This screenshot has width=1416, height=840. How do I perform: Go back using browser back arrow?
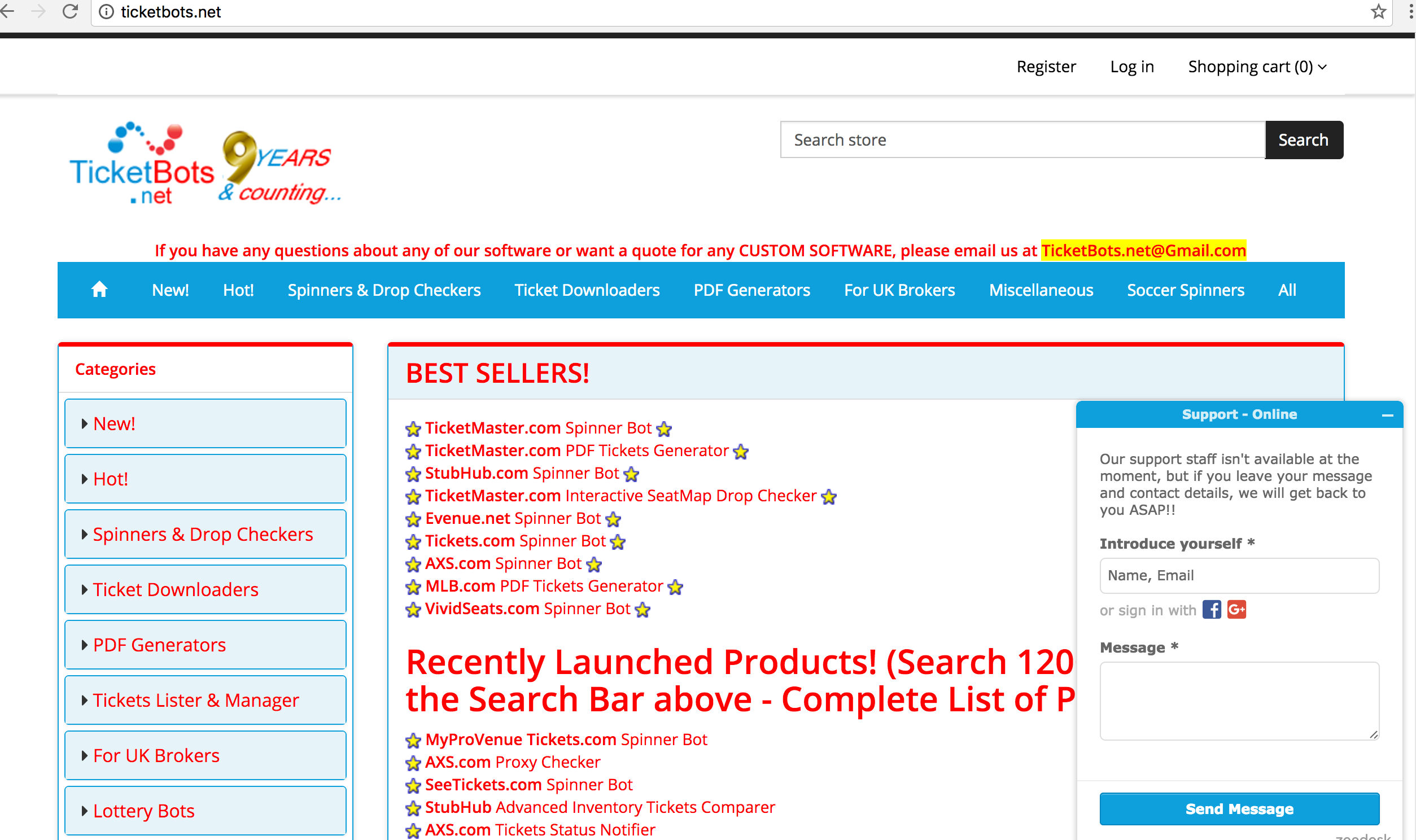(x=7, y=11)
